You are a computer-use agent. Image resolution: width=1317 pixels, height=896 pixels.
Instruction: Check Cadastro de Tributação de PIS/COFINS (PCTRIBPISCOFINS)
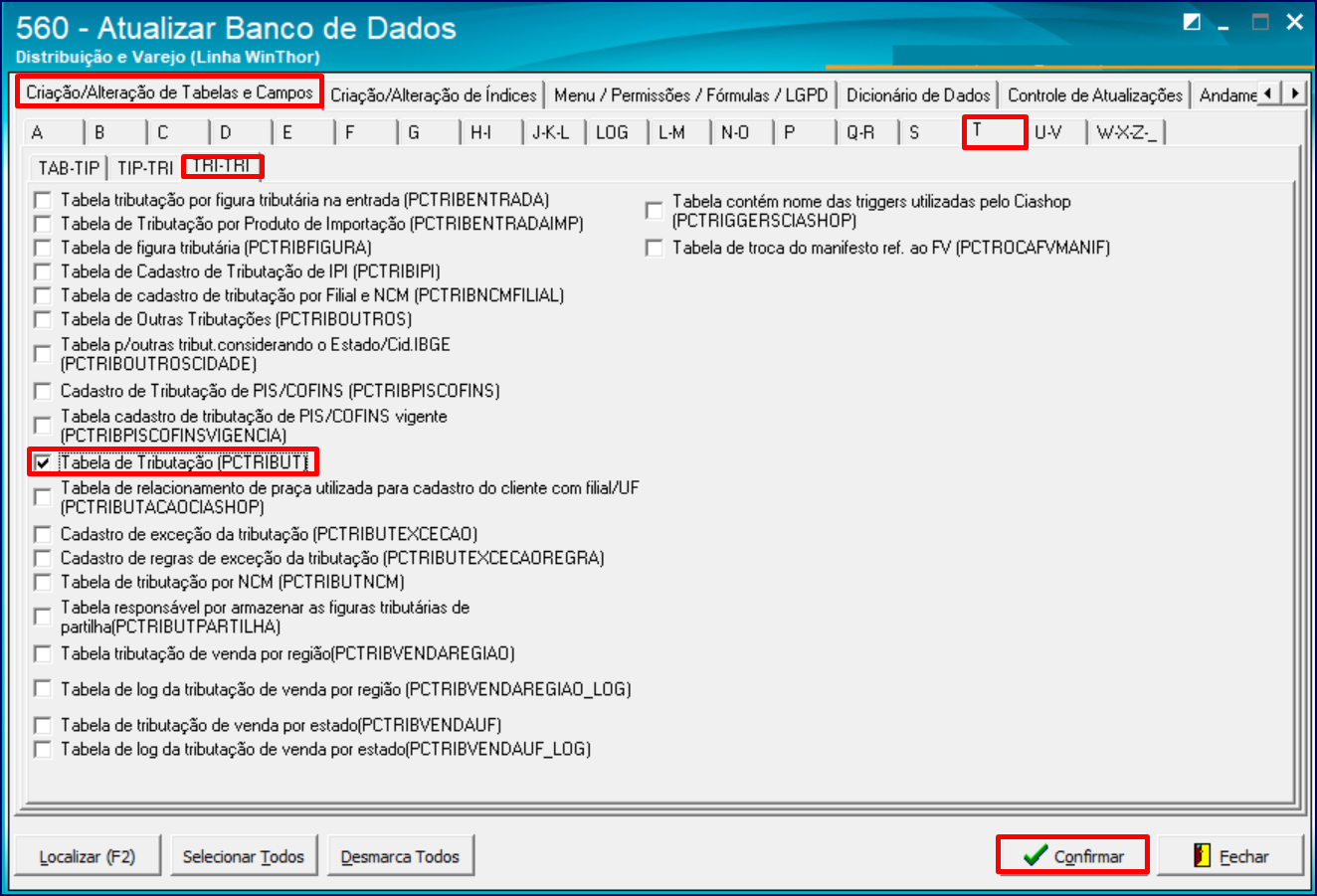coord(43,391)
